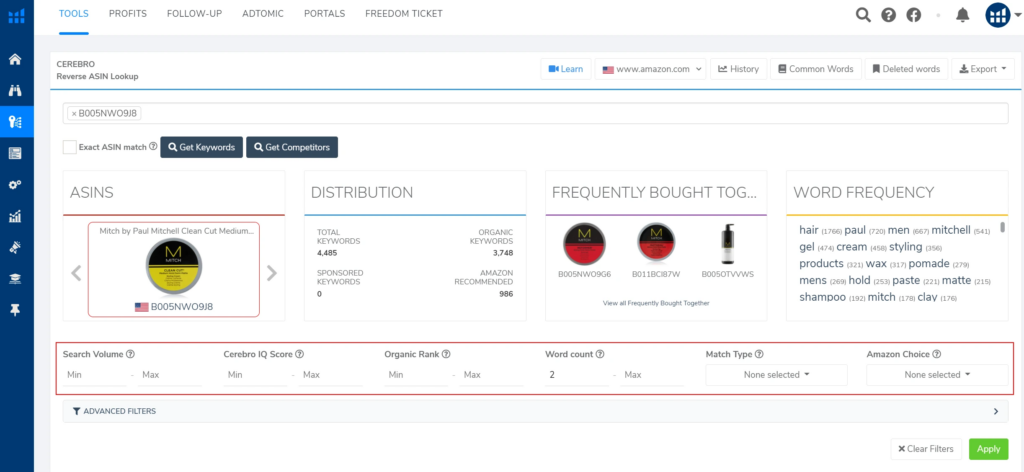Open the marketing rocket icon in sidebar

15,247
